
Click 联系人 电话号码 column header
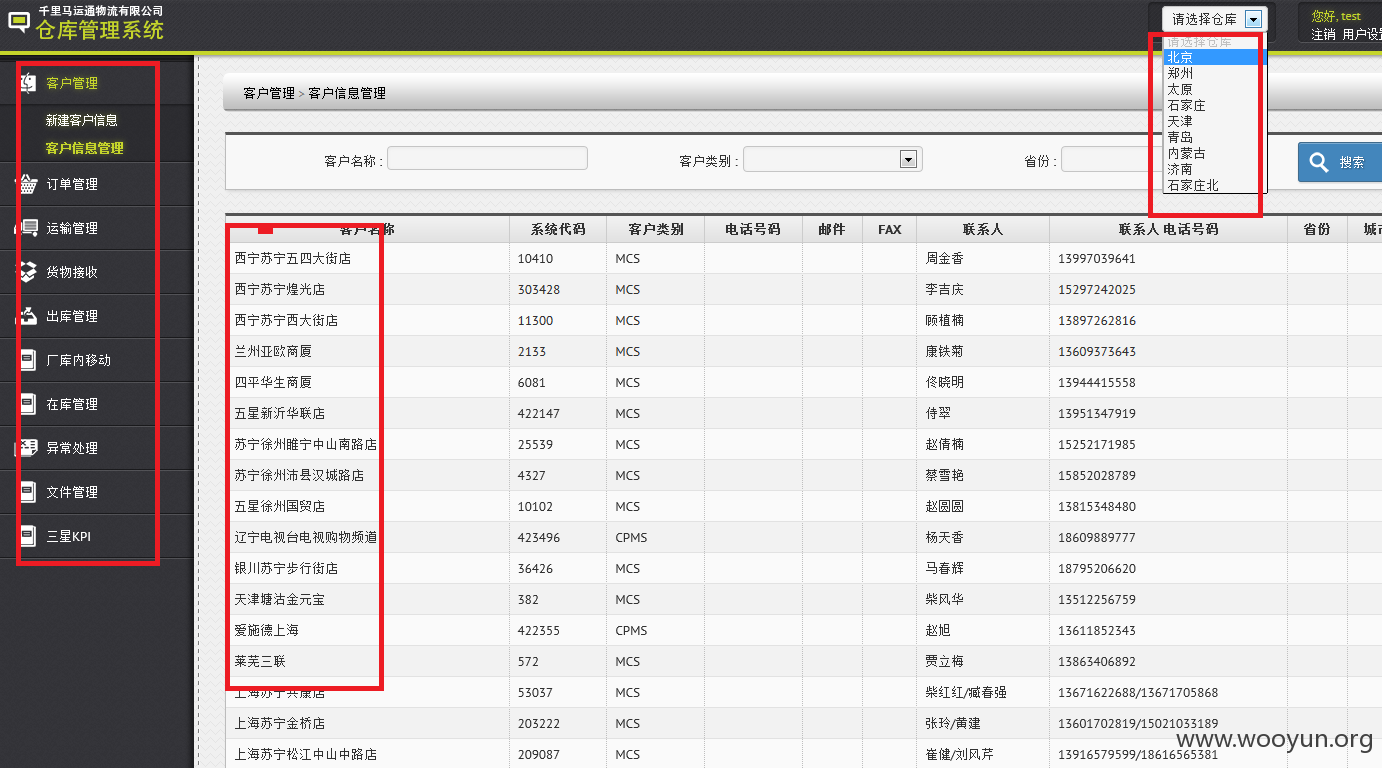(1168, 229)
